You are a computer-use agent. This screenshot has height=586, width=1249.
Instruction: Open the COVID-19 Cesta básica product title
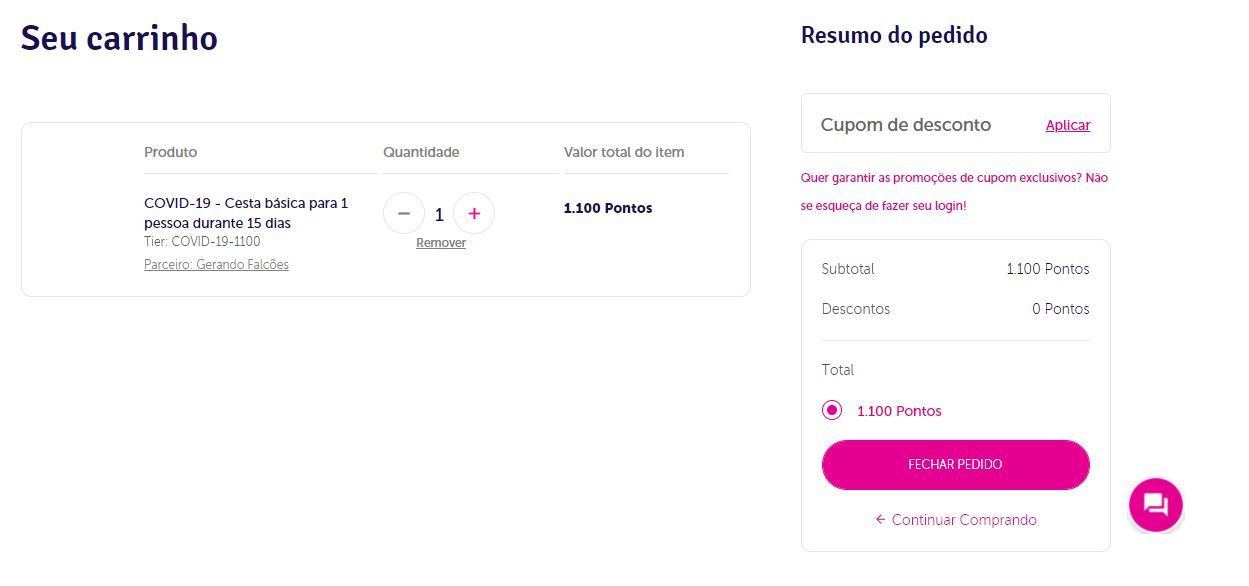click(246, 213)
